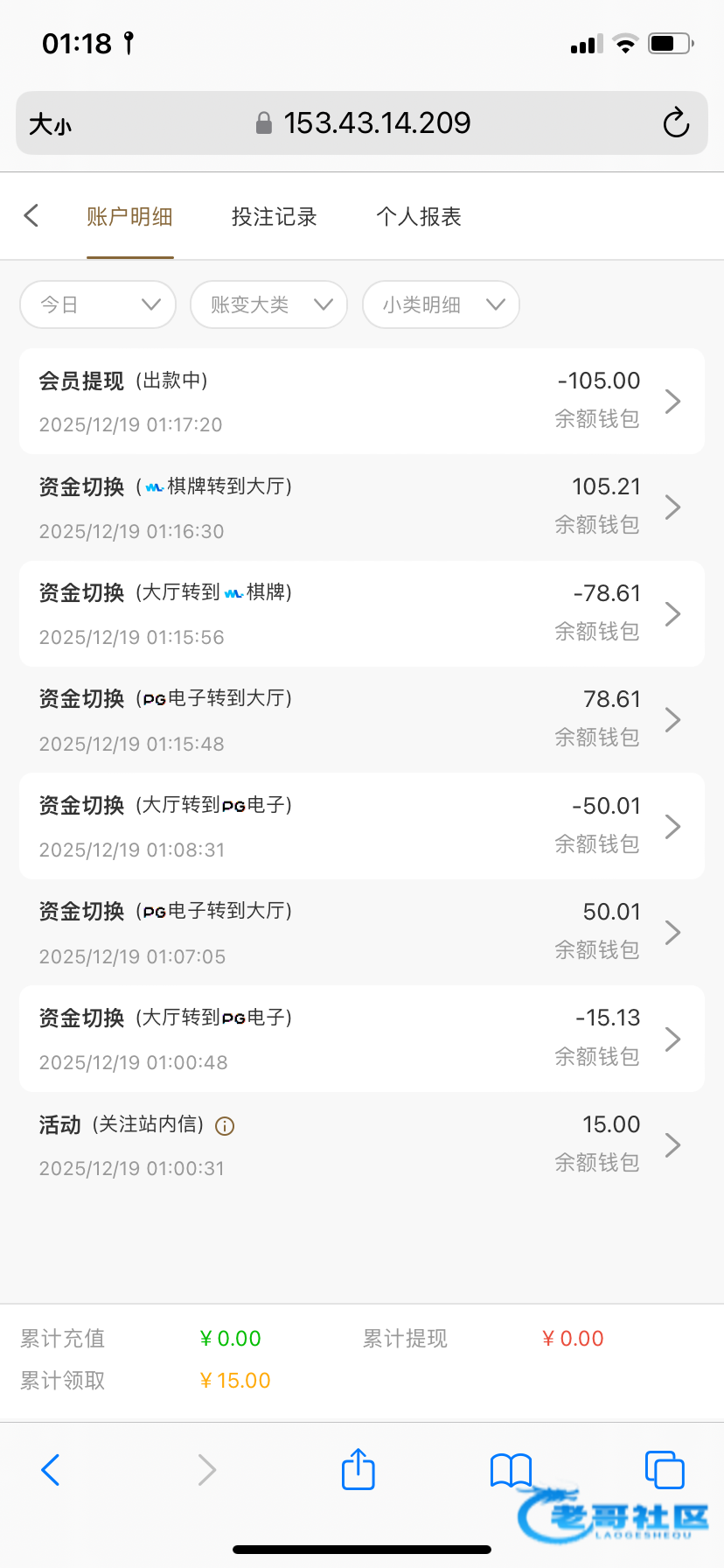Open the 今日 date filter dropdown
Viewport: 724px width, 1568px height.
pos(98,304)
